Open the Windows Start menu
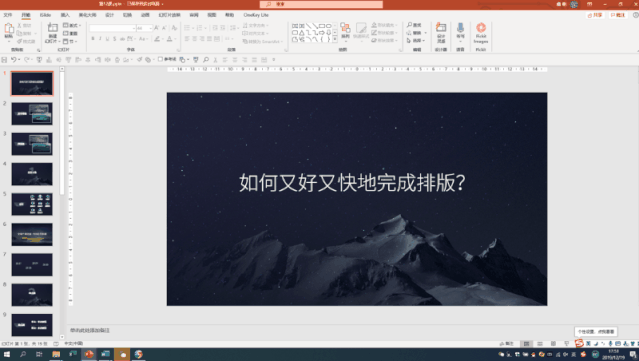Image resolution: width=639 pixels, height=361 pixels. (7, 354)
